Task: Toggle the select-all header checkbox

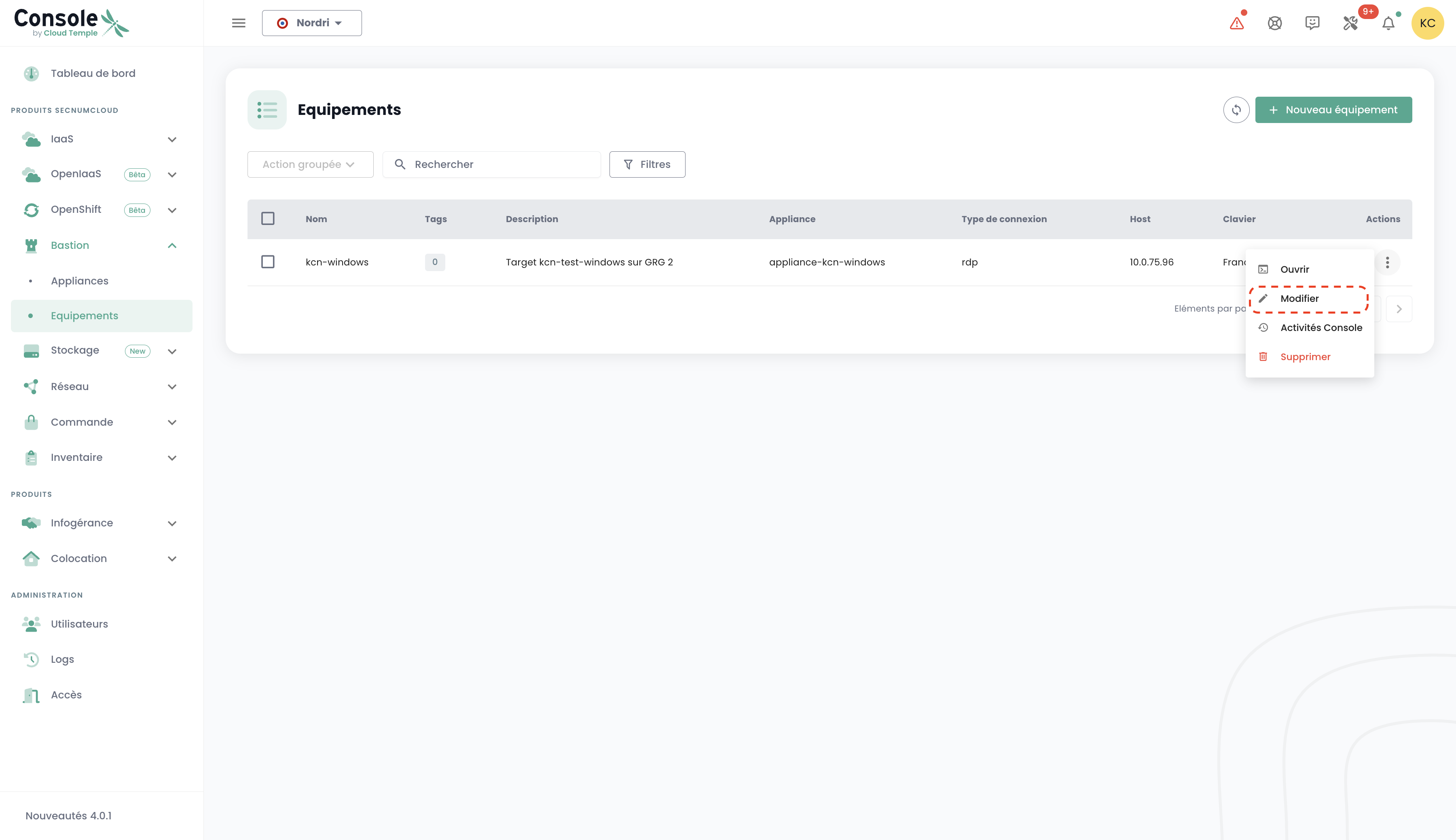Action: click(268, 218)
